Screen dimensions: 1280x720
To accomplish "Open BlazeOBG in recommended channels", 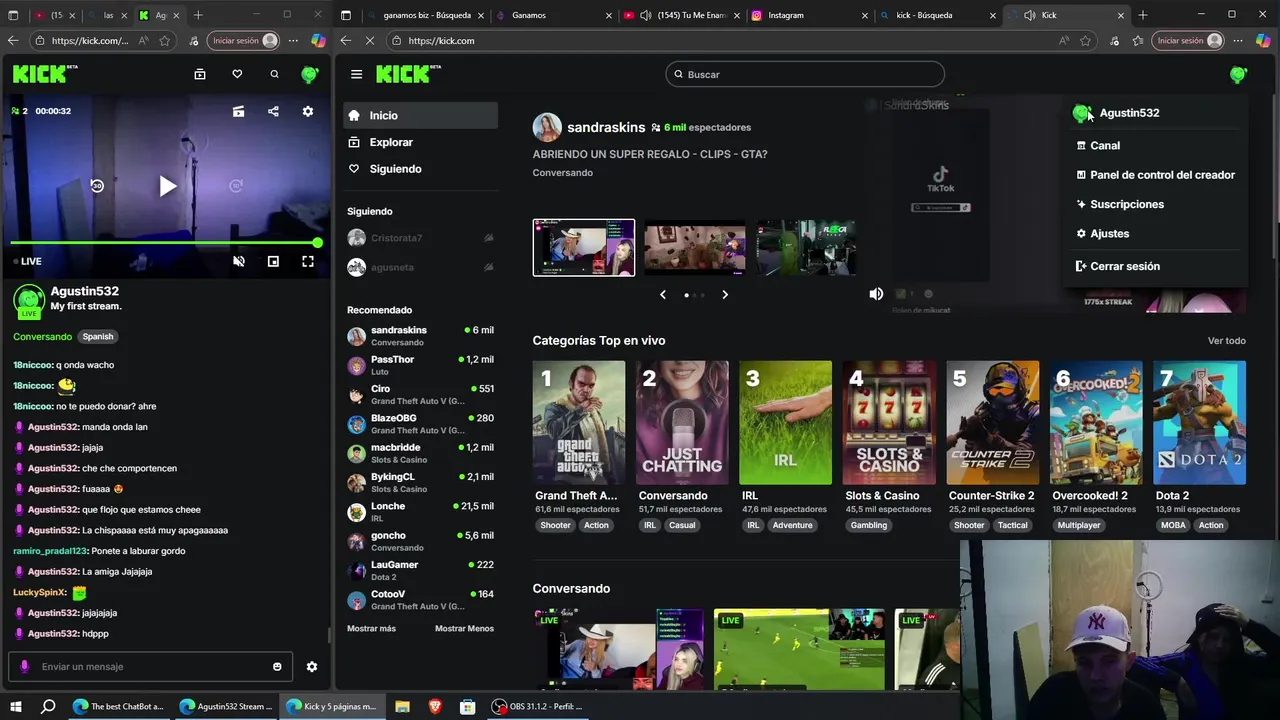I will 420,424.
